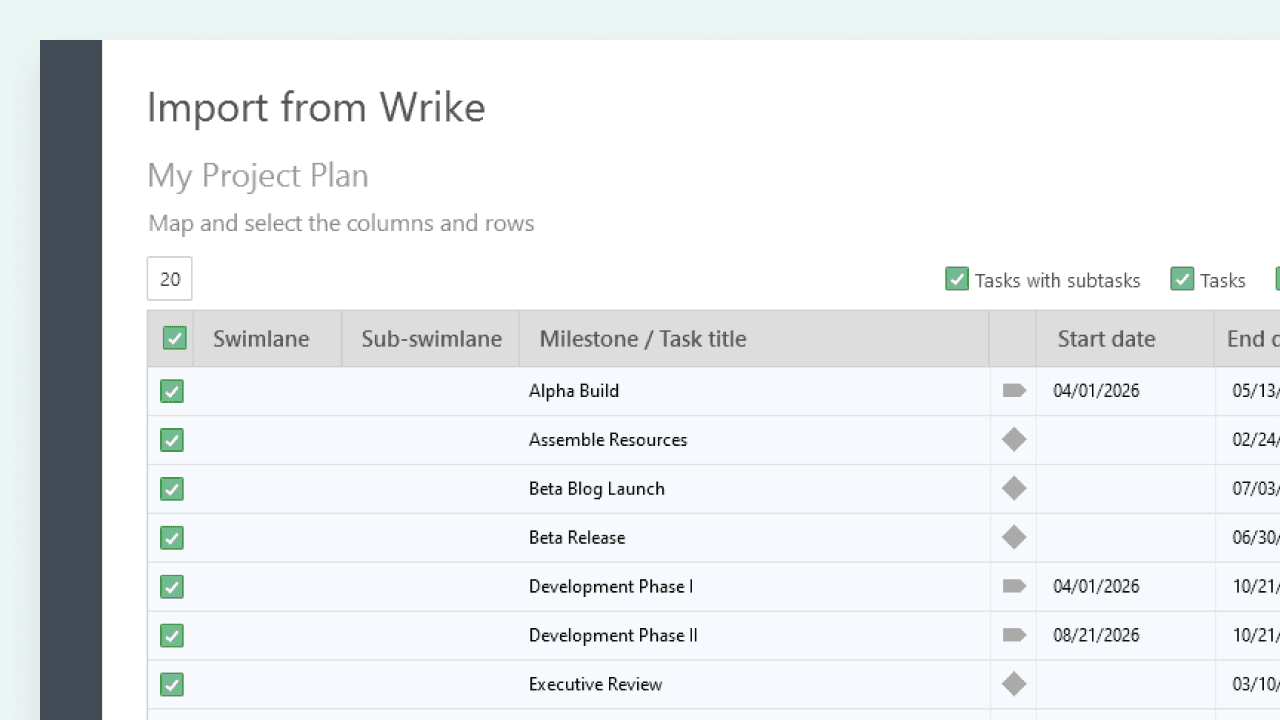1280x720 pixels.
Task: Uncheck the Beta Blog Launch row checkbox
Action: 172,489
